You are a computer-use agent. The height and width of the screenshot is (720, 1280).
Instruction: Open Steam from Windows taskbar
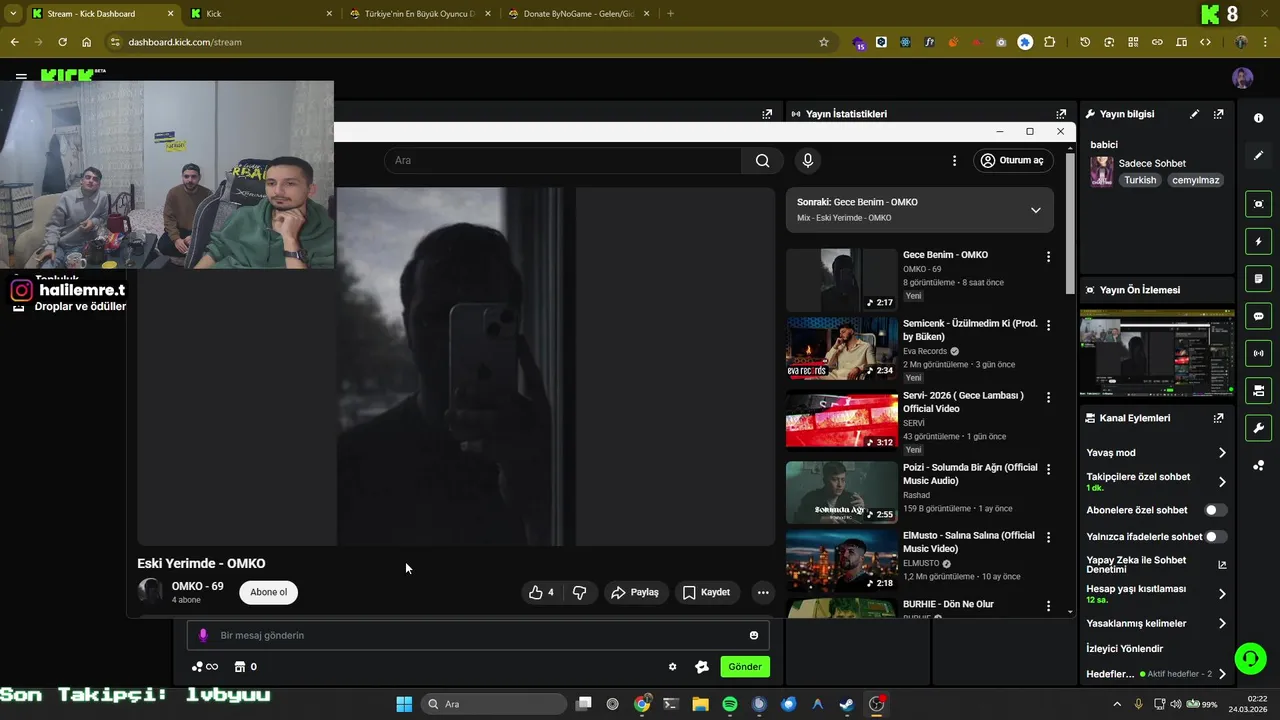coord(846,704)
